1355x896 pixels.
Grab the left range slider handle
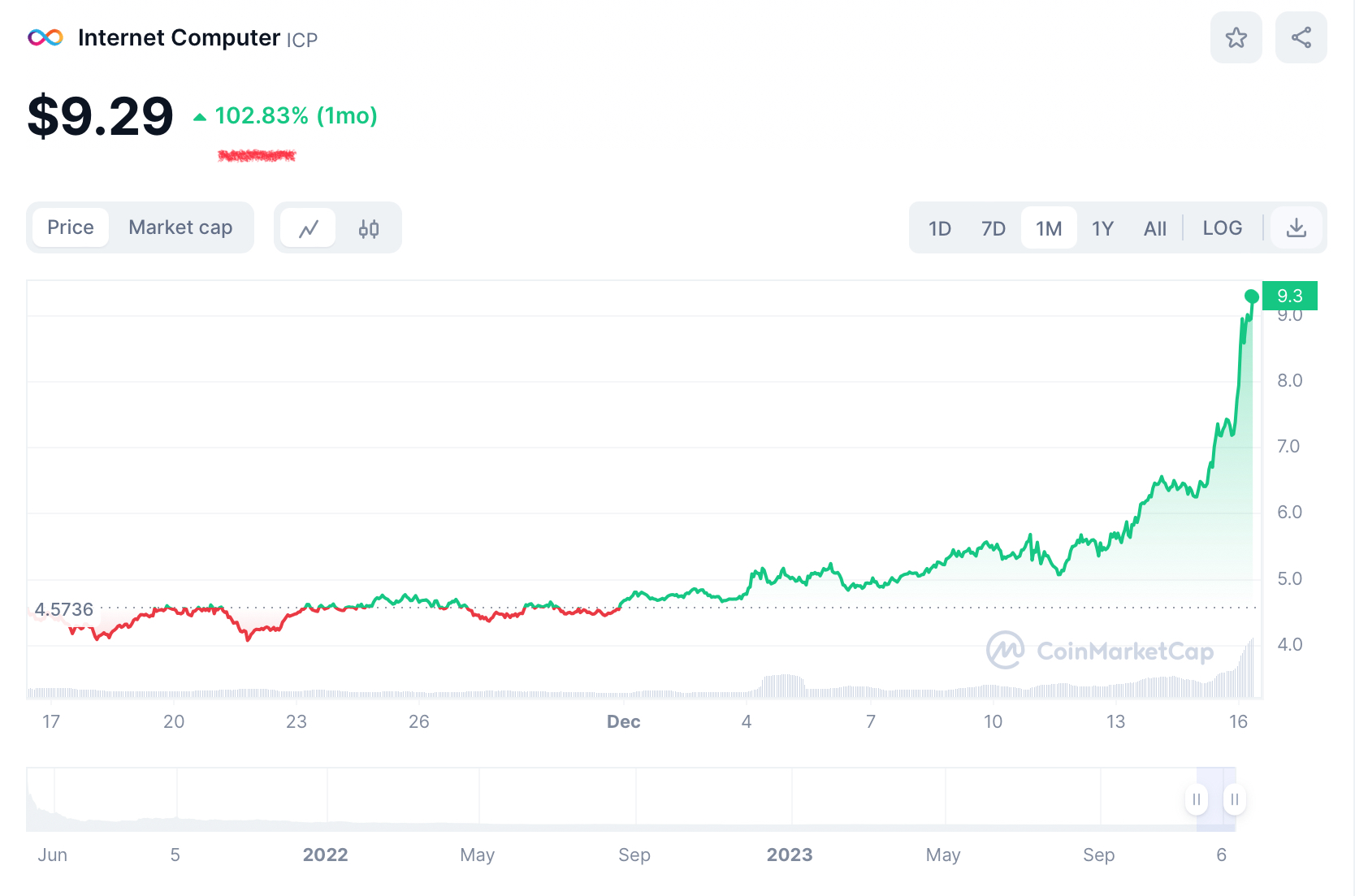(x=1197, y=799)
